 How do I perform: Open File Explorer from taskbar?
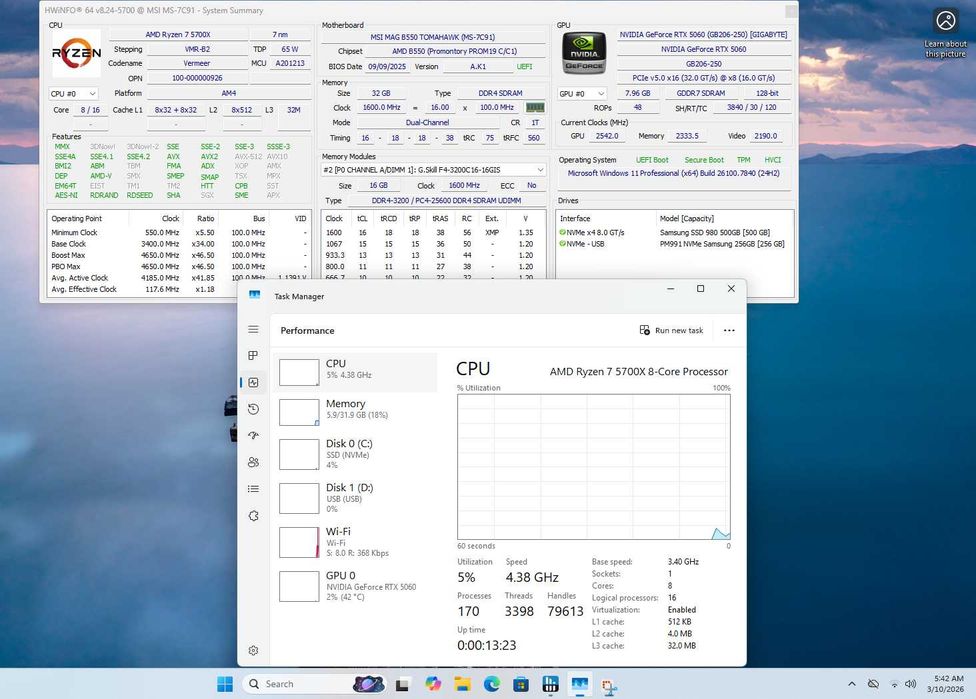click(462, 684)
